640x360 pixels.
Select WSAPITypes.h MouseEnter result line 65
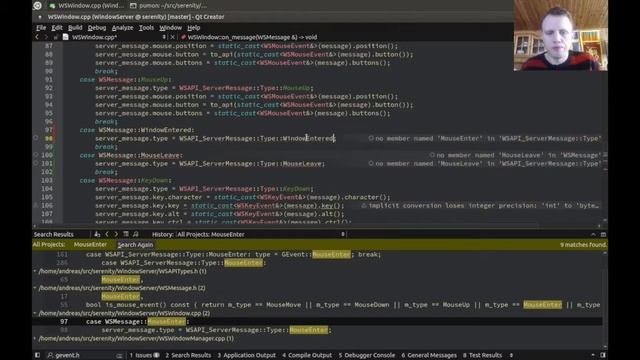coord(318,280)
